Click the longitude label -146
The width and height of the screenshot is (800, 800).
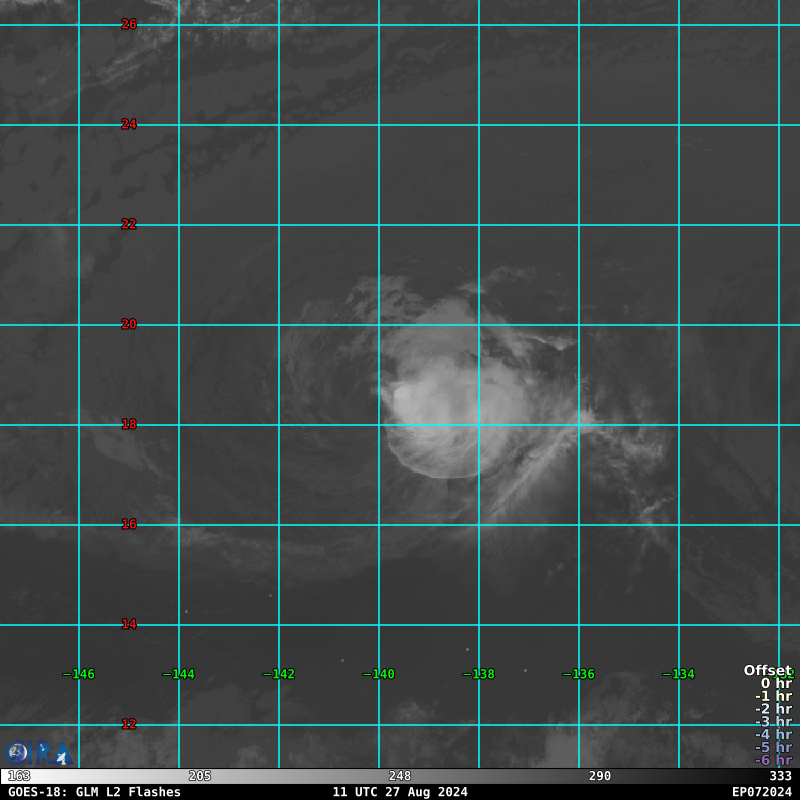point(79,674)
